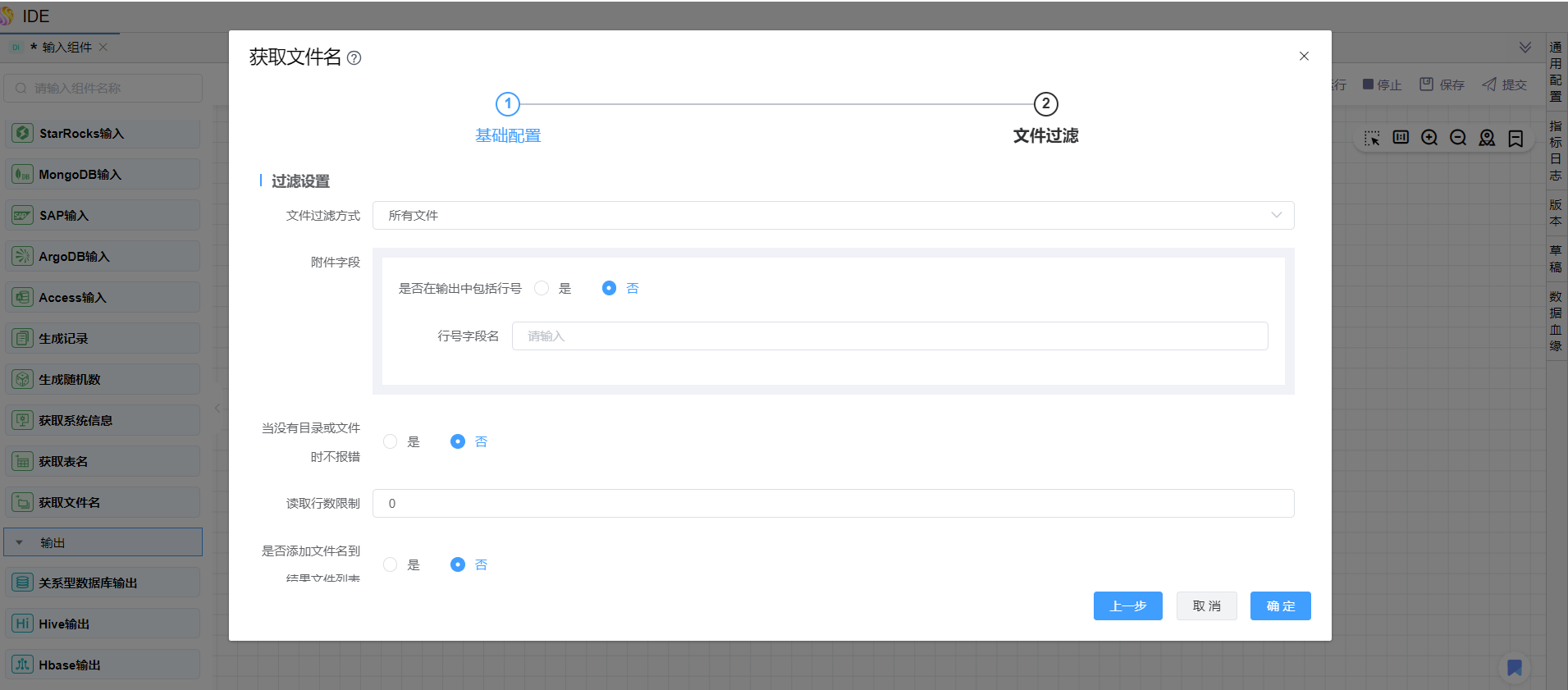Click the 确定 button
The image size is (1568, 690).
[1280, 606]
